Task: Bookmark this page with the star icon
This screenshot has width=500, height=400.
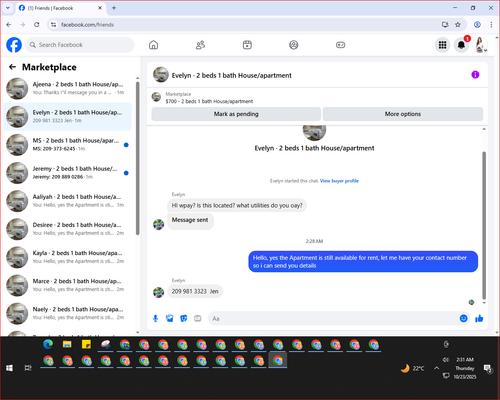Action: [458, 25]
